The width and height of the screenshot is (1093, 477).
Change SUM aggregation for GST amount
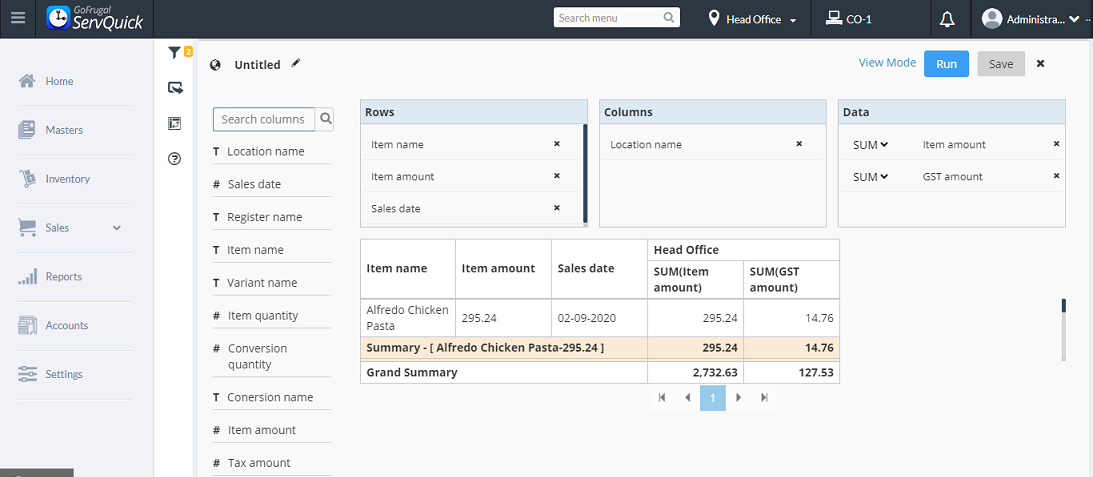click(870, 177)
